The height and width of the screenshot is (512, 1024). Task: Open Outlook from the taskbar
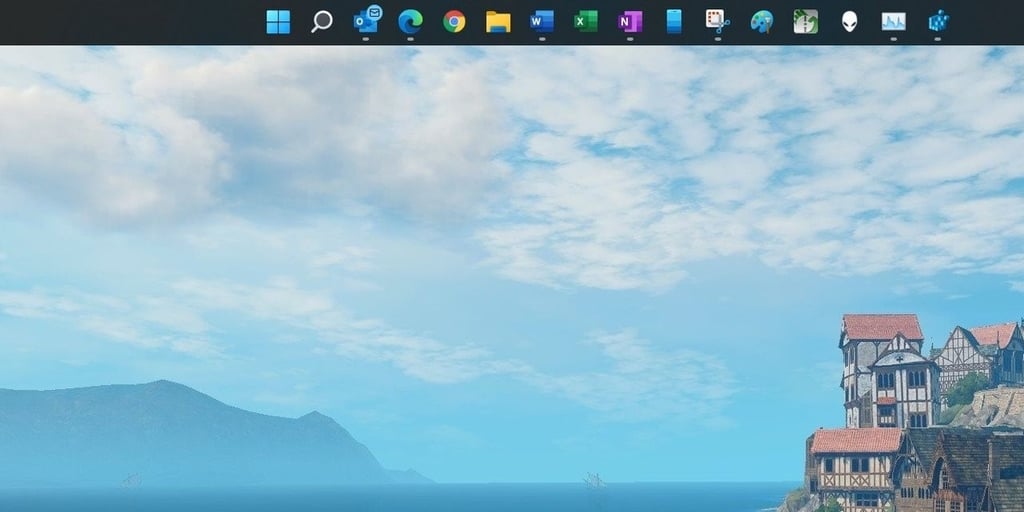(367, 20)
